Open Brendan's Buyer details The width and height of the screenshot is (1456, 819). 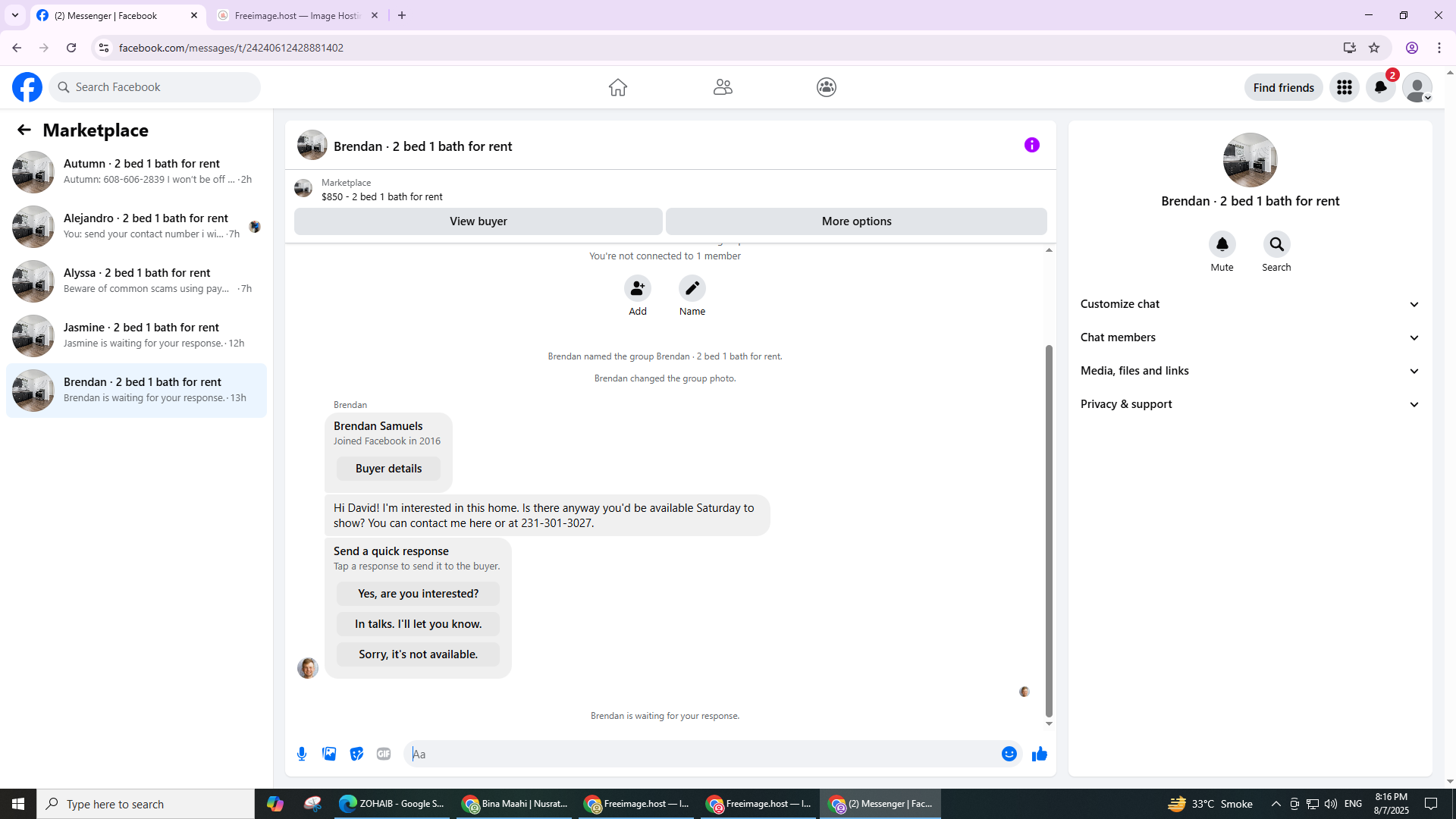[x=388, y=469]
